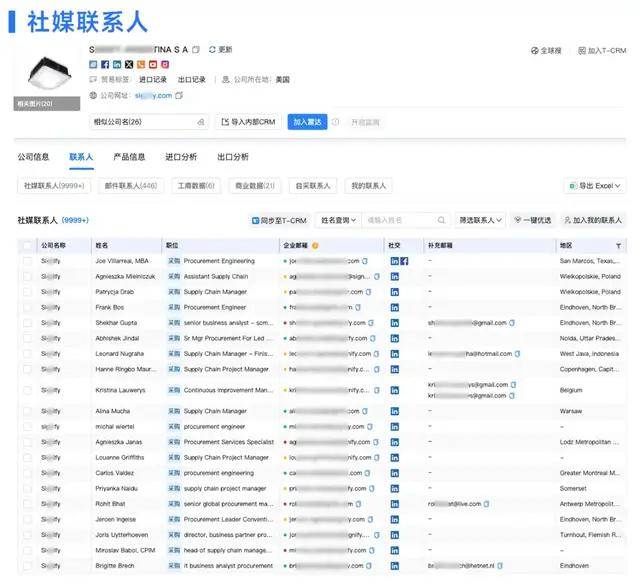Open the company's X (Twitter) icon
The height and width of the screenshot is (583, 640).
pos(129,65)
